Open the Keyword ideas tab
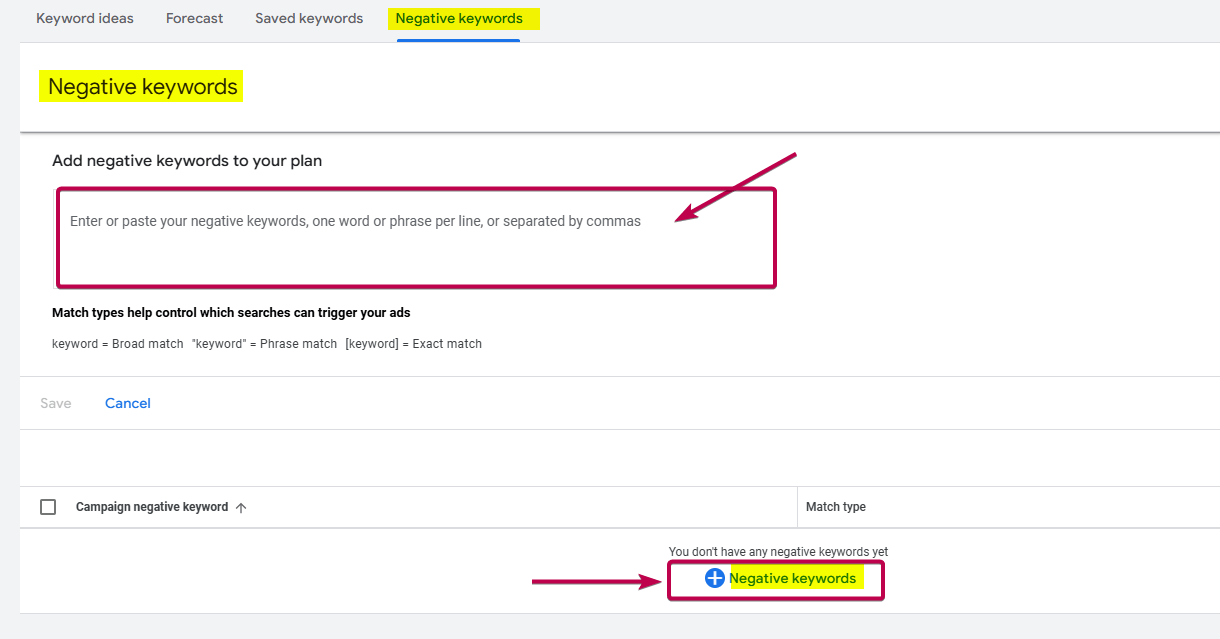 point(85,18)
